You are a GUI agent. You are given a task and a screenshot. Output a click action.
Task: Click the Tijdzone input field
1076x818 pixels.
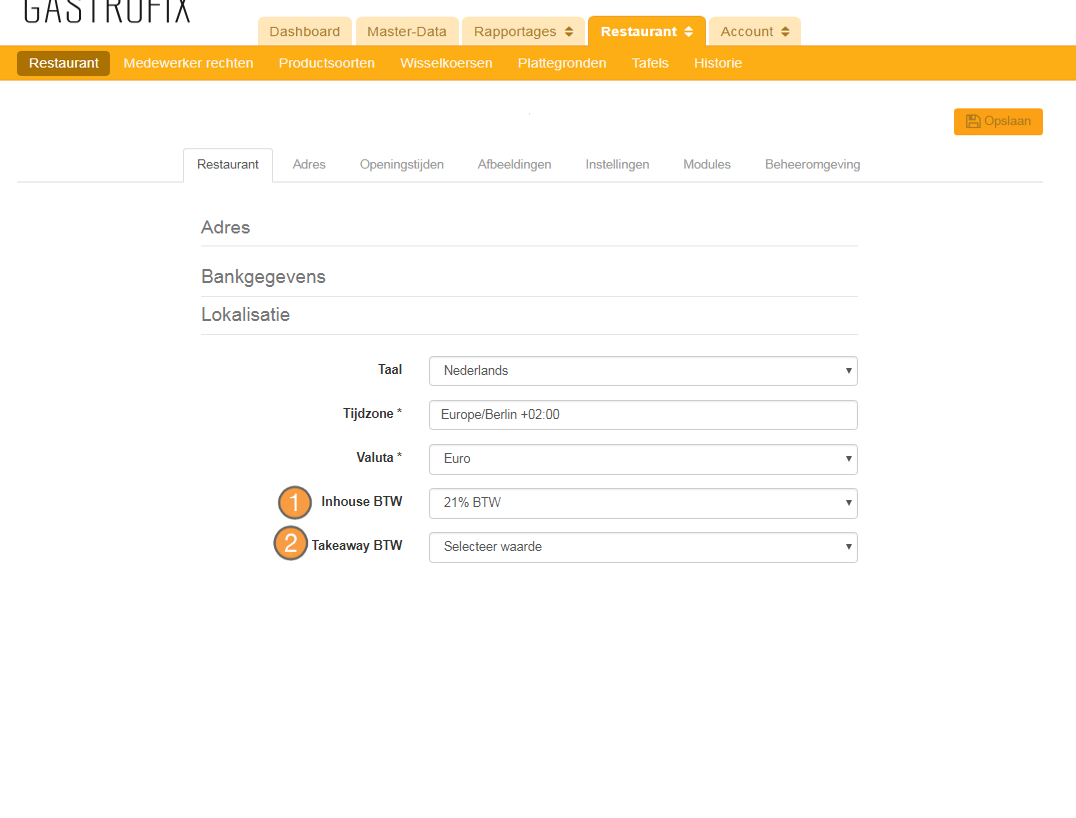pyautogui.click(x=642, y=415)
